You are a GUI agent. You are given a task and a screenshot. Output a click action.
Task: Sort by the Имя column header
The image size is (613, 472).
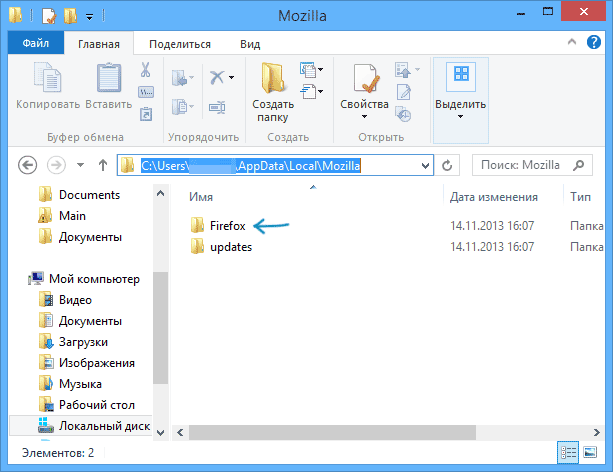click(x=201, y=197)
